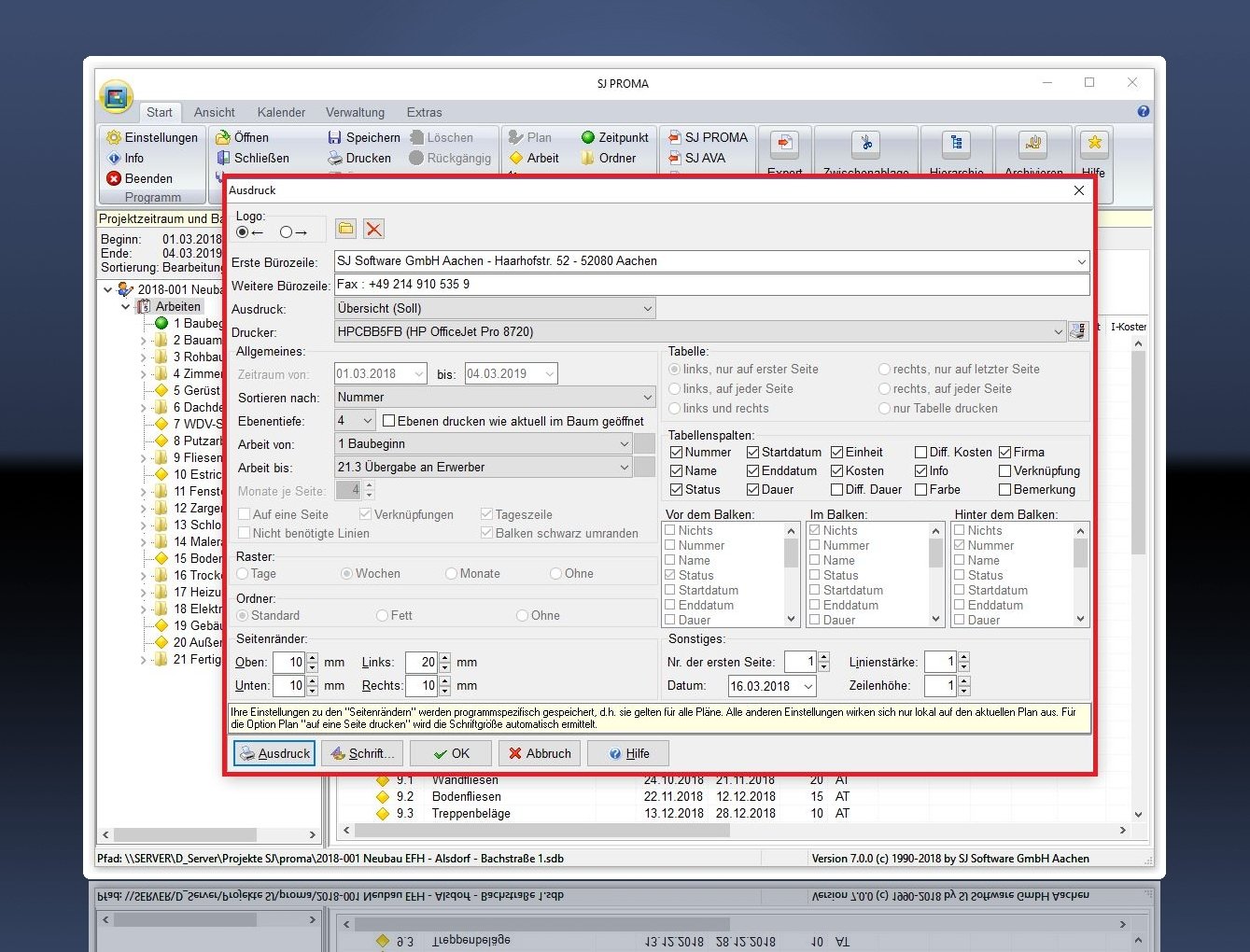Open the Verwaltung ribbon tab
The height and width of the screenshot is (952, 1250).
(355, 112)
